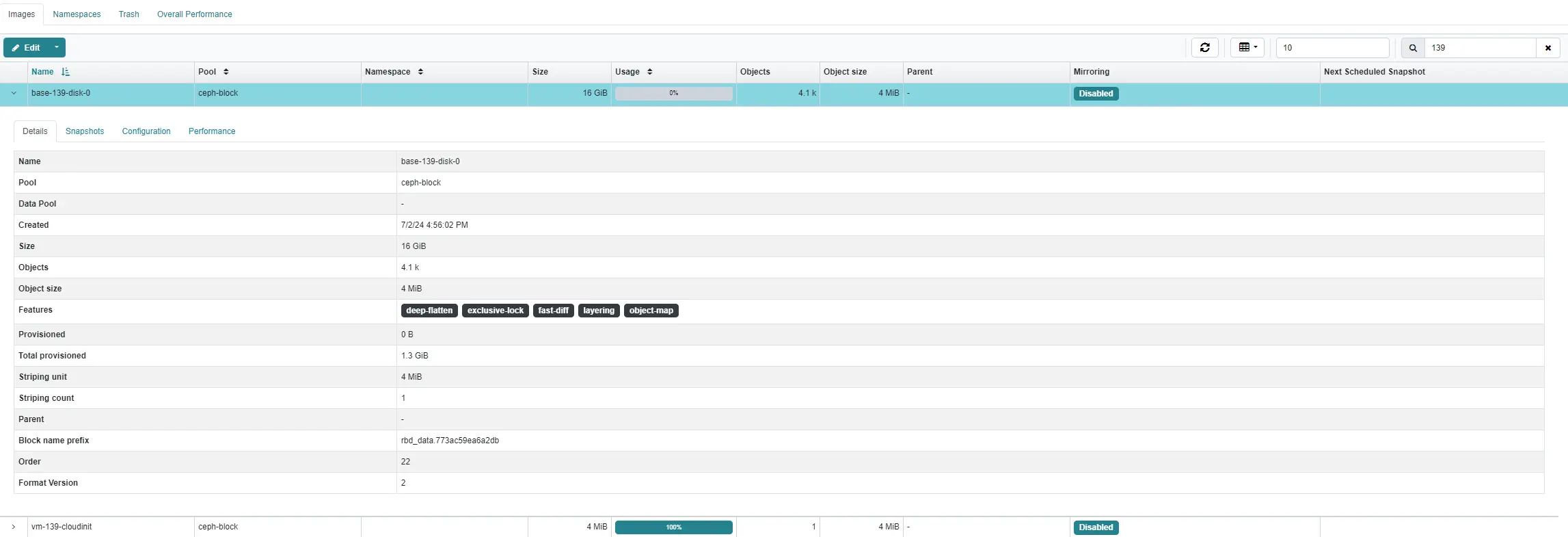
Task: Sort by Name column sort icon
Action: (66, 72)
